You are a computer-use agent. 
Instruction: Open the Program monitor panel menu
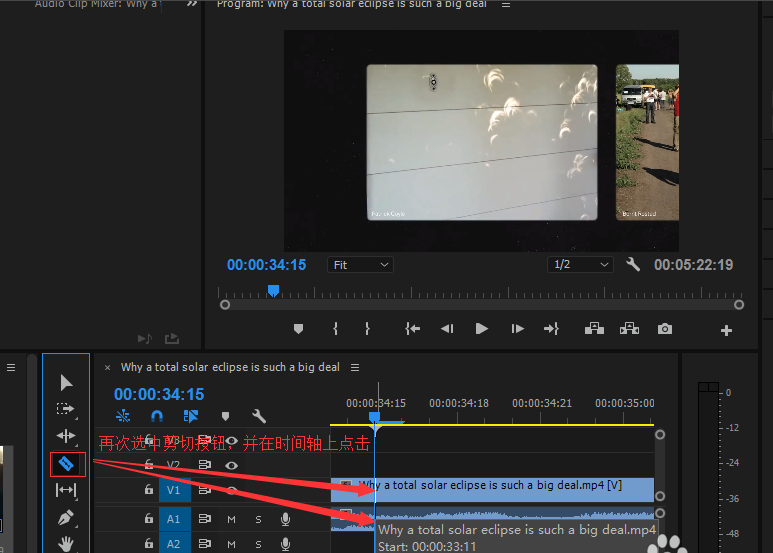[506, 5]
